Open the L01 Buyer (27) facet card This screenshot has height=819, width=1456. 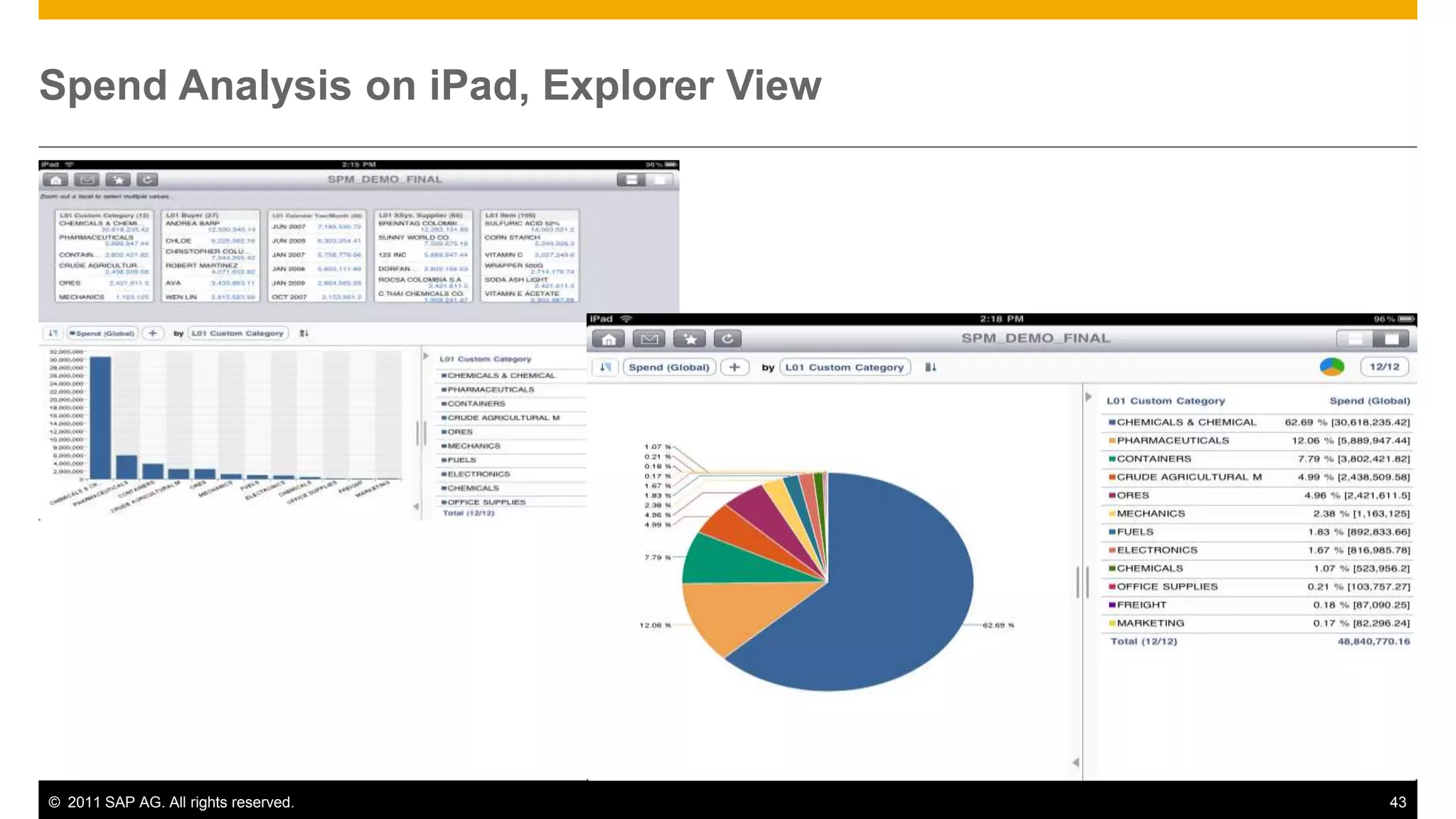tap(210, 256)
